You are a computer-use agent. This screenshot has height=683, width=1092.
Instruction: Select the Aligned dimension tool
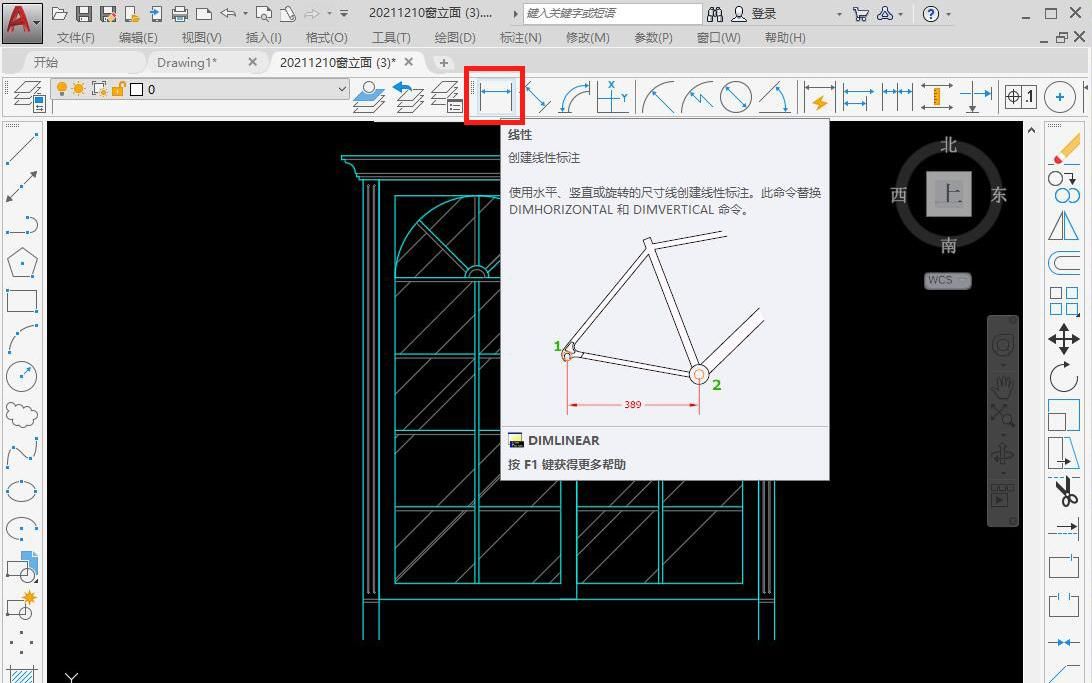point(538,97)
